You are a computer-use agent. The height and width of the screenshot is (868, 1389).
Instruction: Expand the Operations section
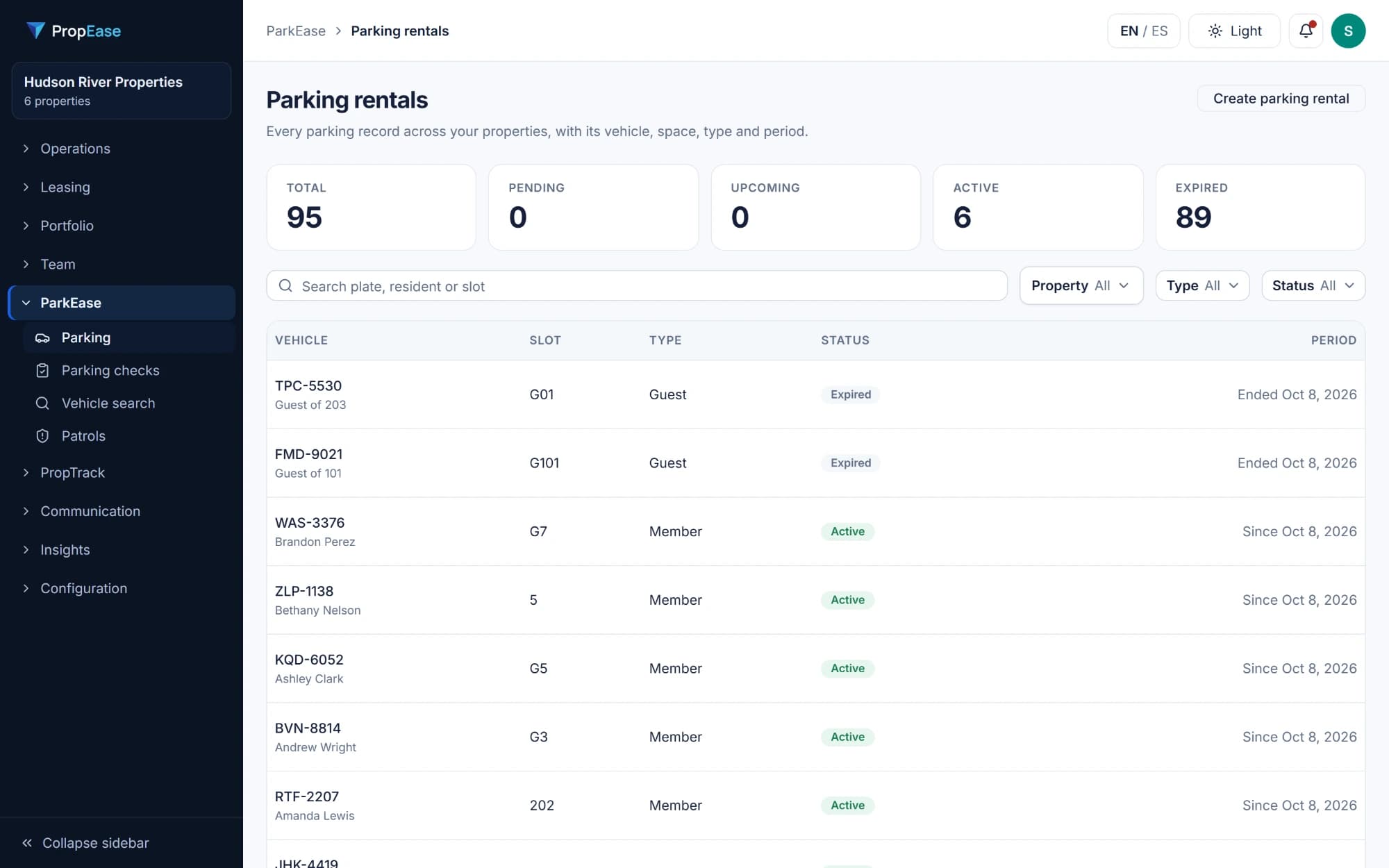(x=122, y=149)
